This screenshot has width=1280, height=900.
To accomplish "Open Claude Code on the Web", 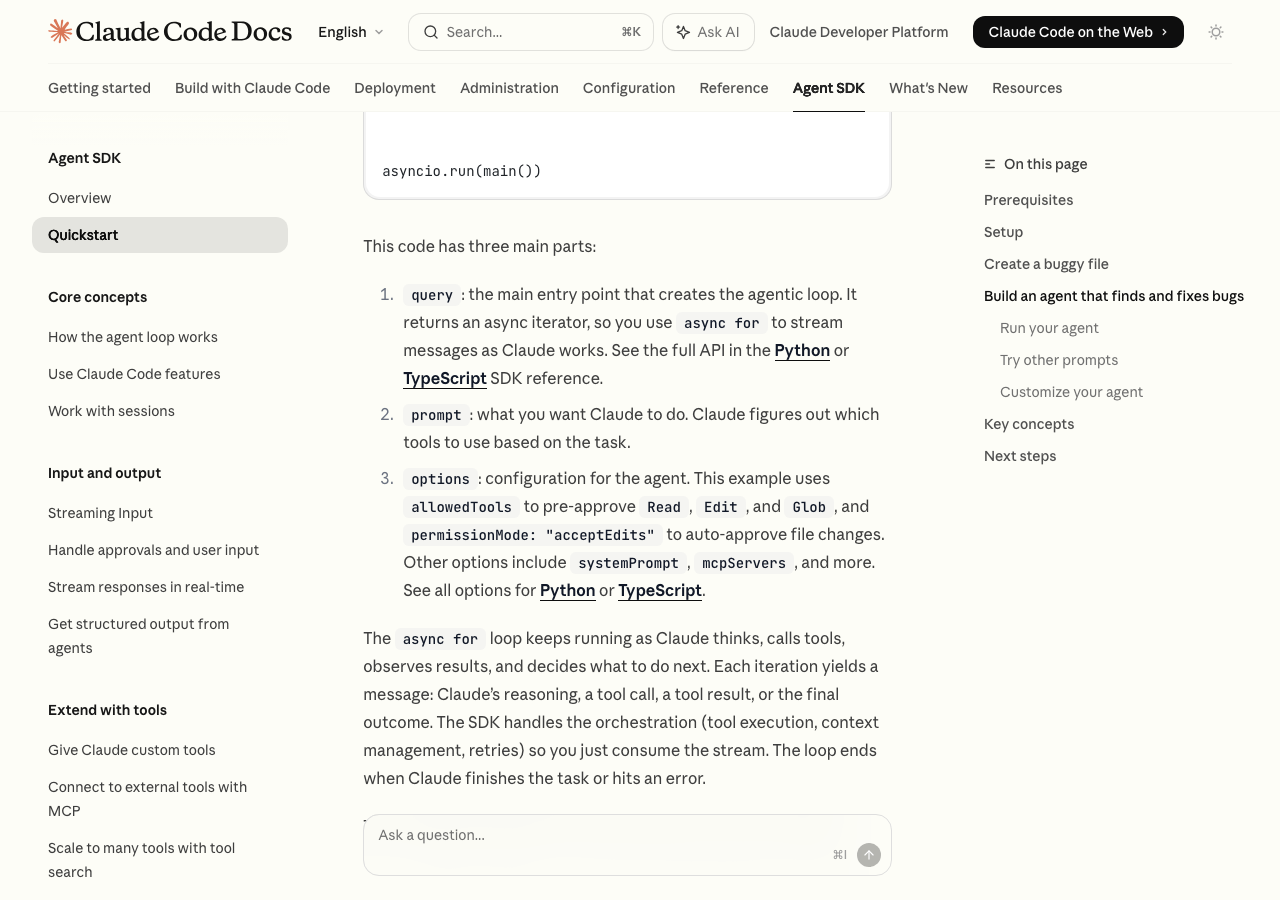I will (x=1077, y=32).
